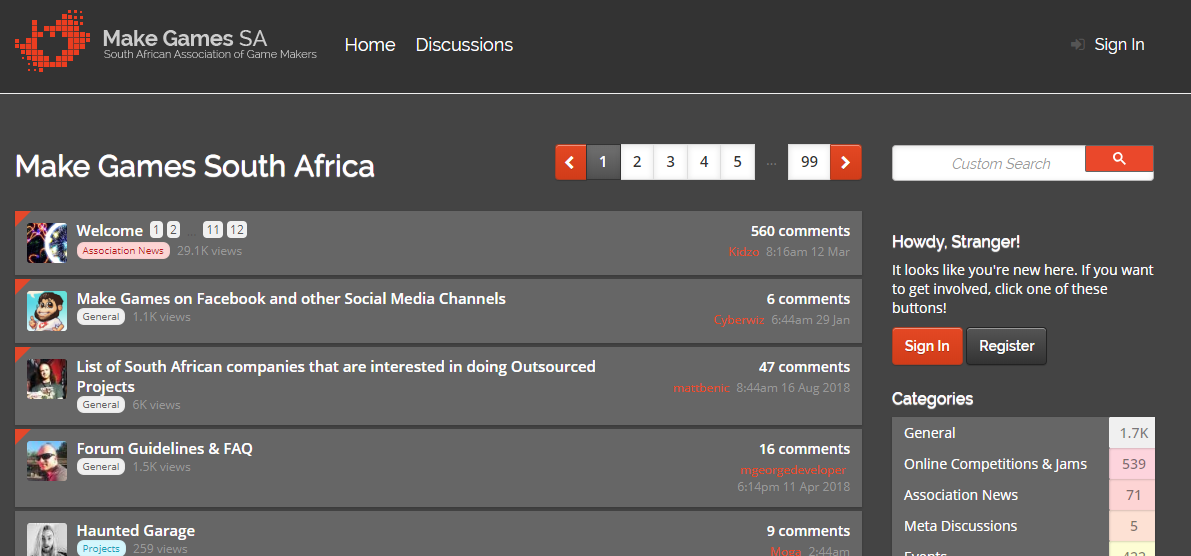
Task: Jump to page 99 of discussions
Action: [x=809, y=162]
